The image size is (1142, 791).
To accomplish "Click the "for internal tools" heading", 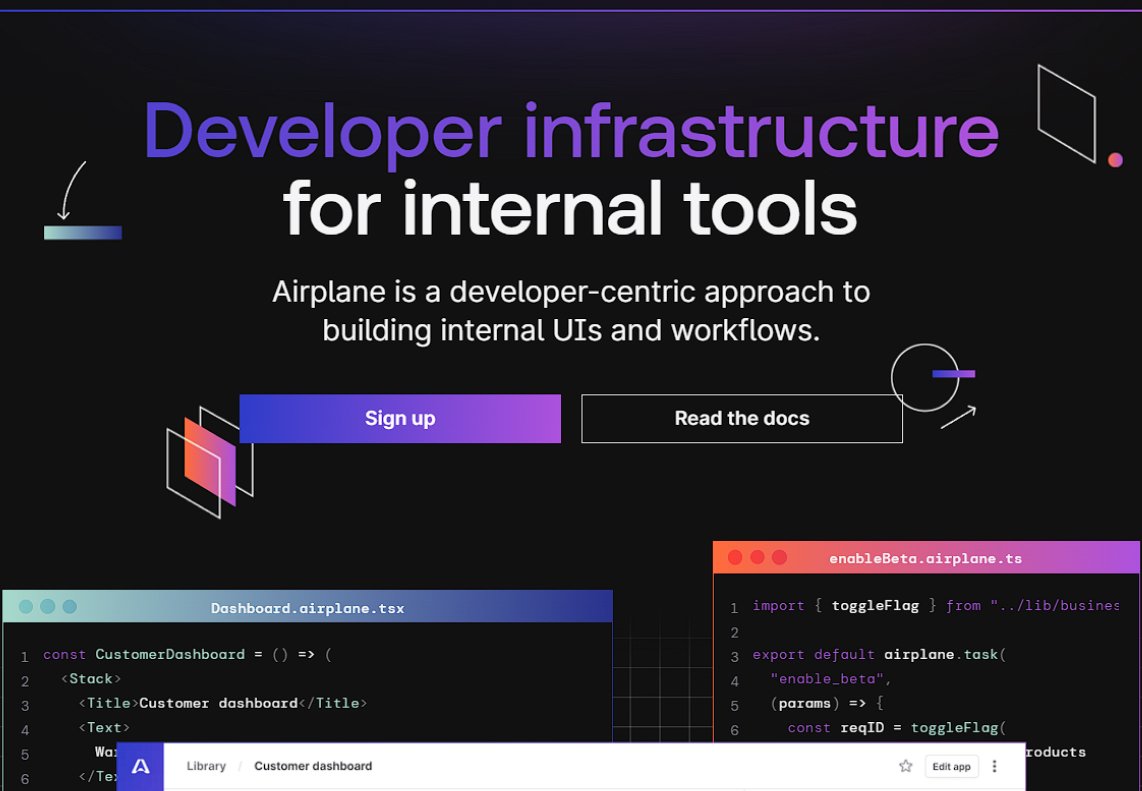I will click(x=570, y=210).
